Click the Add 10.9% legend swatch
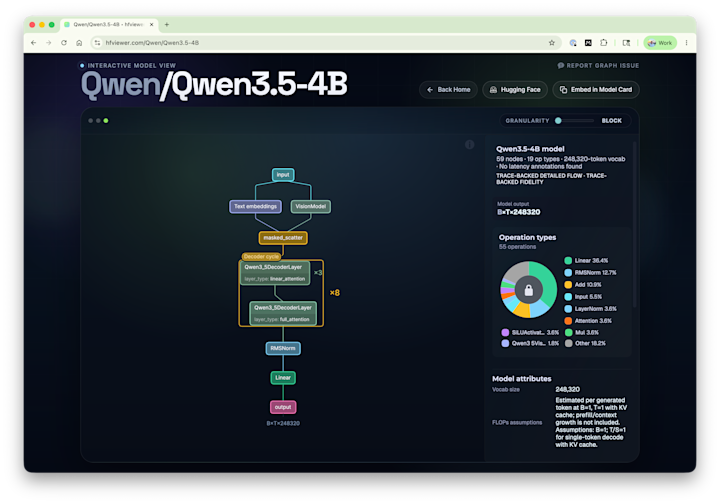Viewport: 720px width, 504px height. [568, 285]
